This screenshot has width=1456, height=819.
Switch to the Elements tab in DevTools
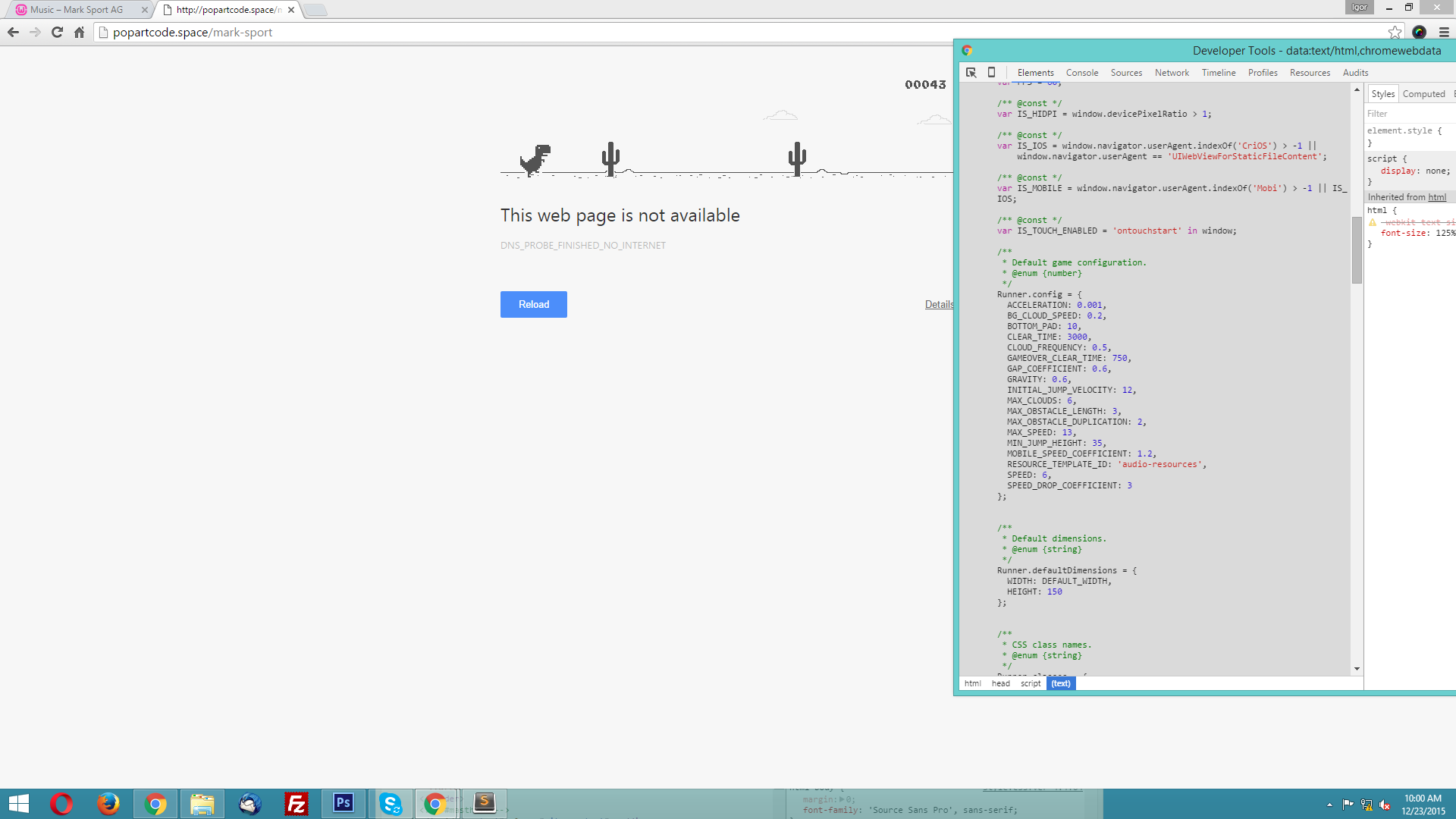(x=1035, y=73)
